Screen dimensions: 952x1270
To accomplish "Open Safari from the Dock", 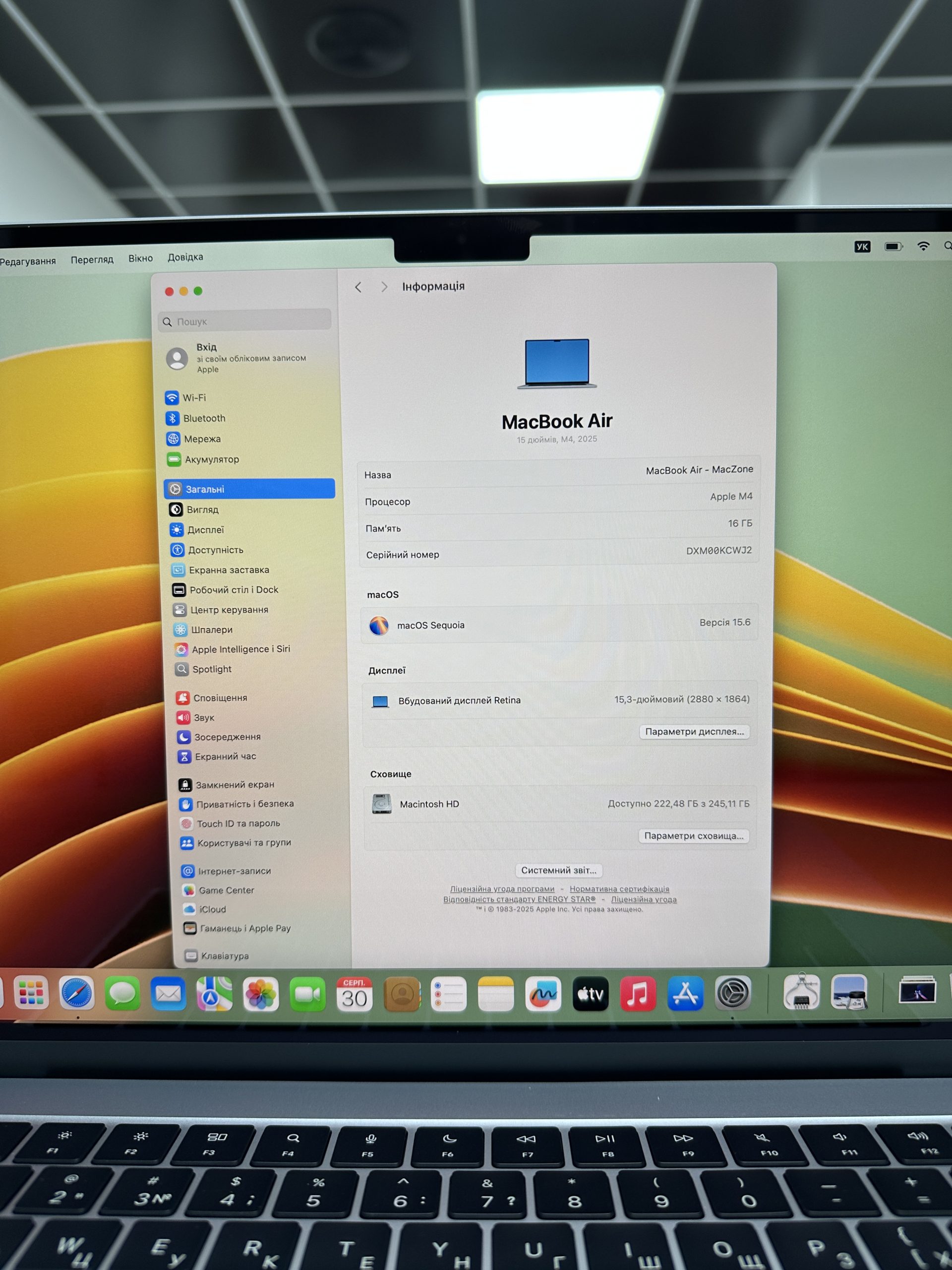I will (x=76, y=993).
